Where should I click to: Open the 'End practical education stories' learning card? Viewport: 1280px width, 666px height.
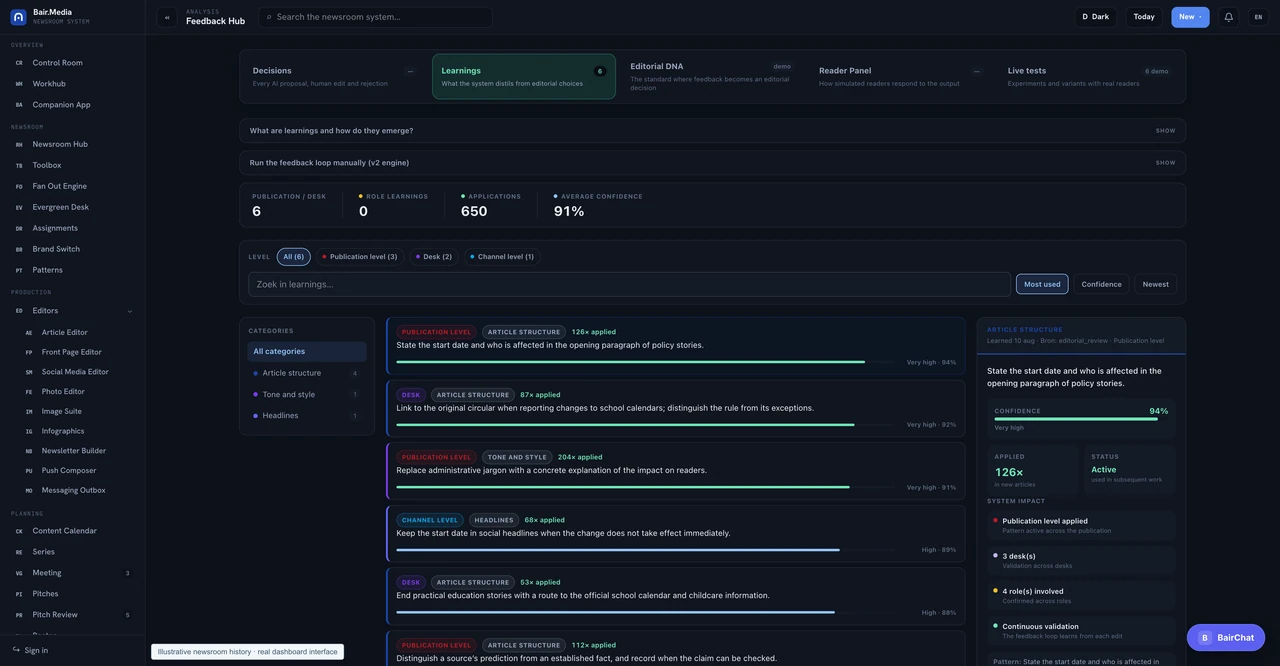tap(676, 596)
